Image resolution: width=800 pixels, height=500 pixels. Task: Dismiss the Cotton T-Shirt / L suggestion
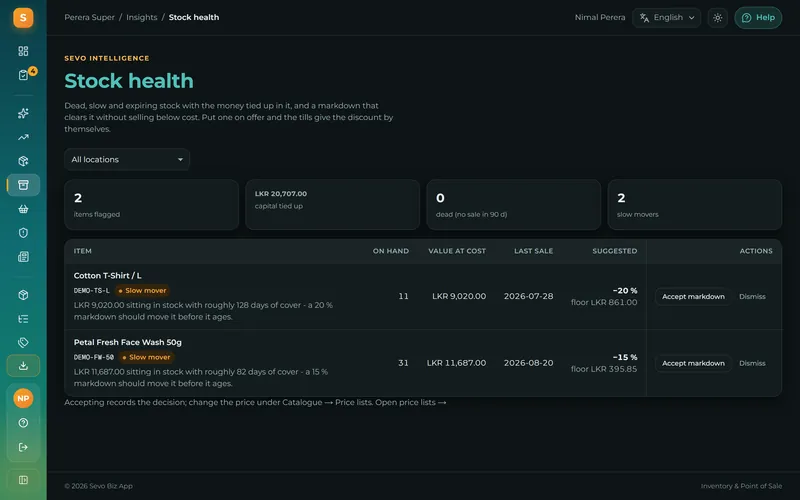[752, 296]
